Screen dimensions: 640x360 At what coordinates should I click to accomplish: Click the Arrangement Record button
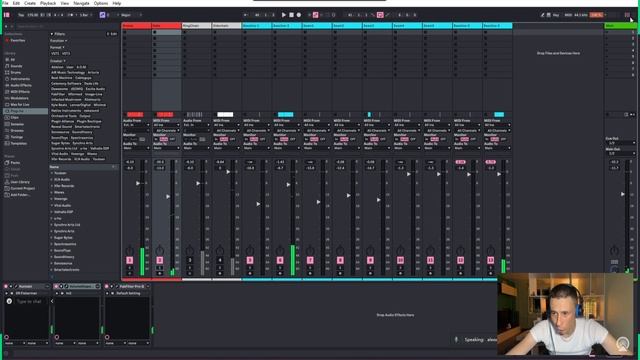(x=299, y=15)
